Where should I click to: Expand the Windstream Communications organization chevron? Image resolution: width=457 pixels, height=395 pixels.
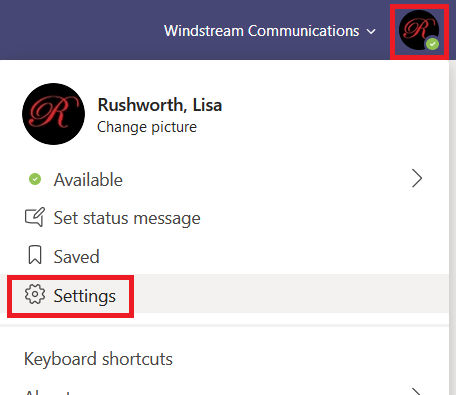coord(371,32)
